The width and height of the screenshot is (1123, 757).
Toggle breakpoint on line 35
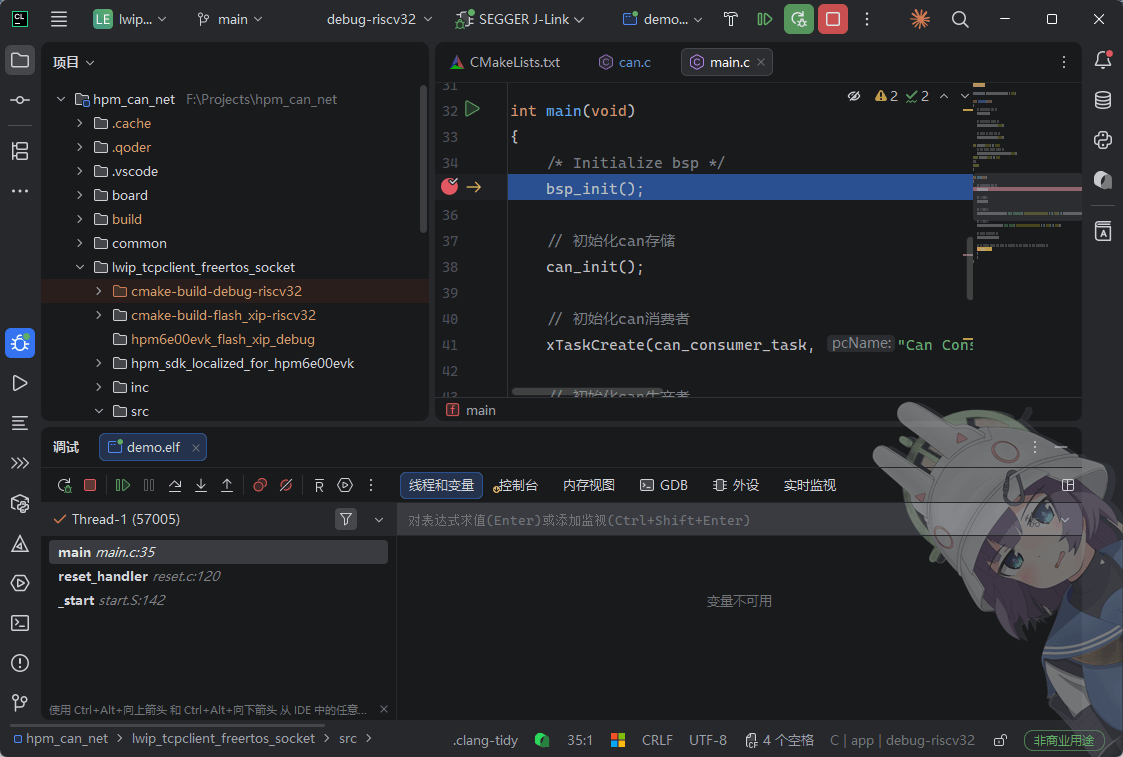point(450,187)
